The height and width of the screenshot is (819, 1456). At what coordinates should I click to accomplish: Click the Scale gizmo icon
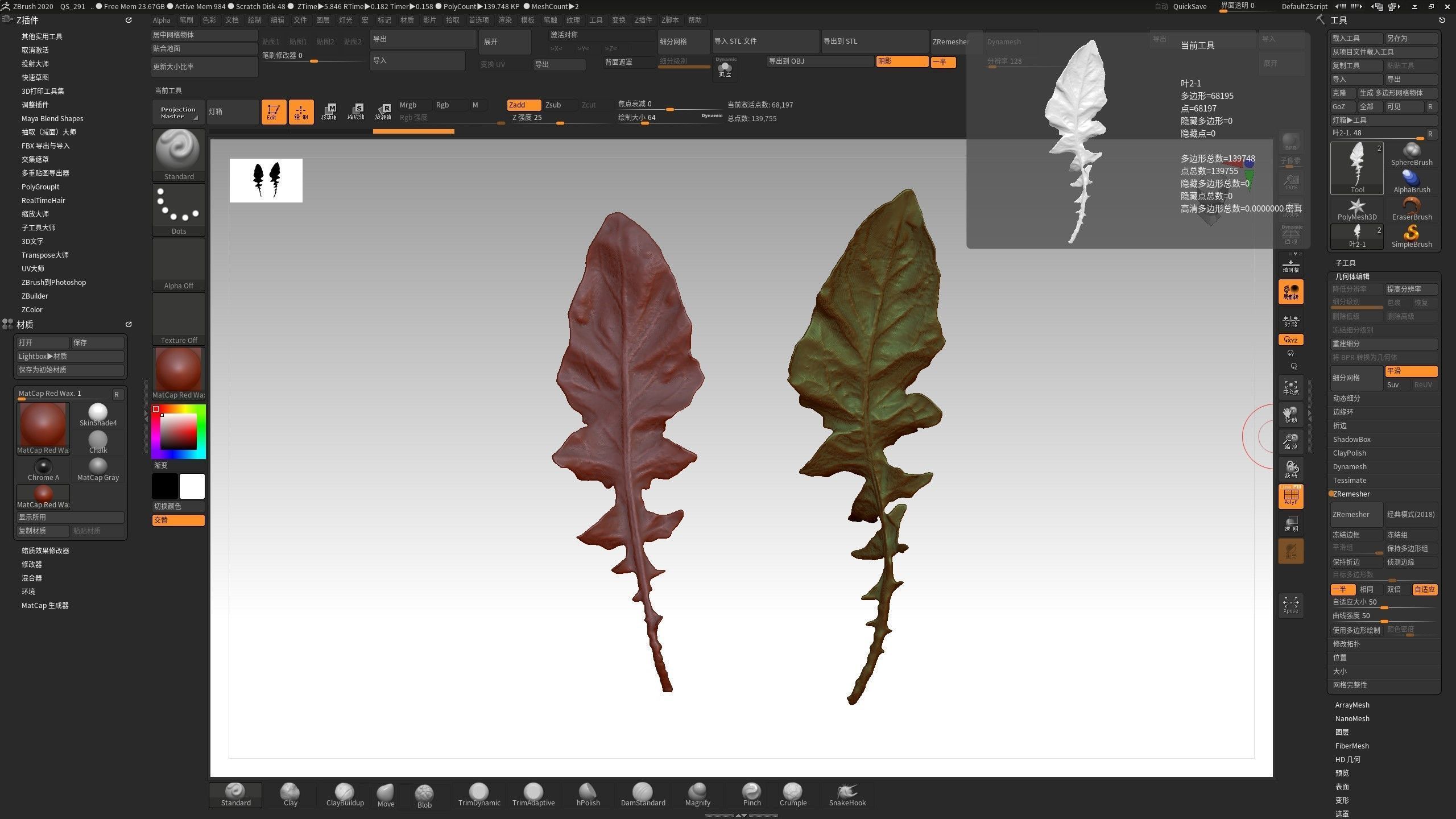click(x=356, y=111)
